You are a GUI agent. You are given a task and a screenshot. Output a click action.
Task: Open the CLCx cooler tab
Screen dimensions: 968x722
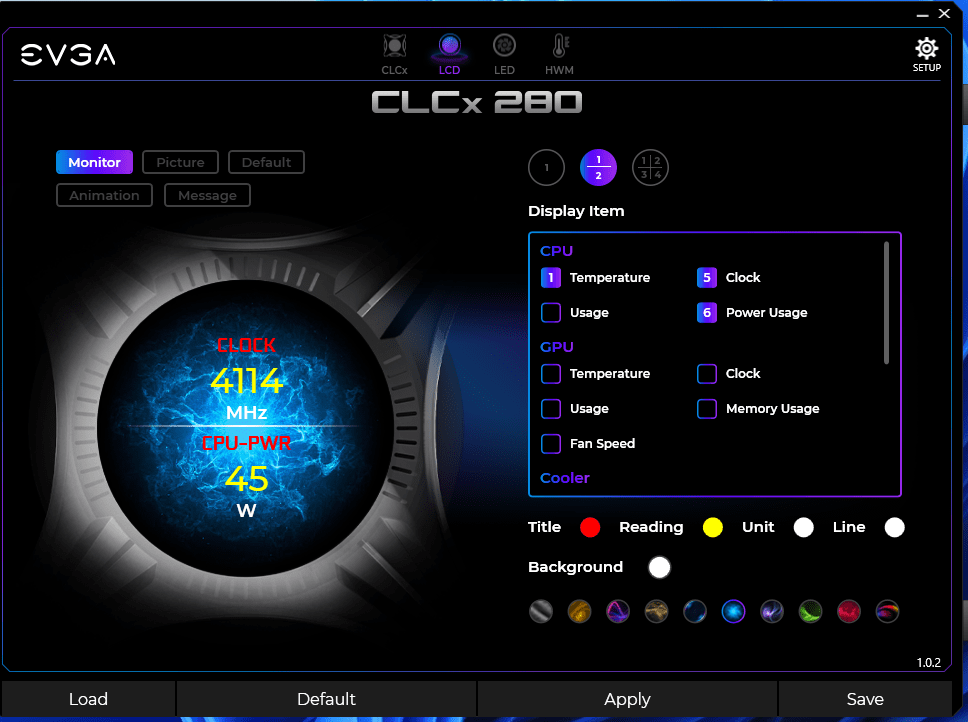point(394,54)
